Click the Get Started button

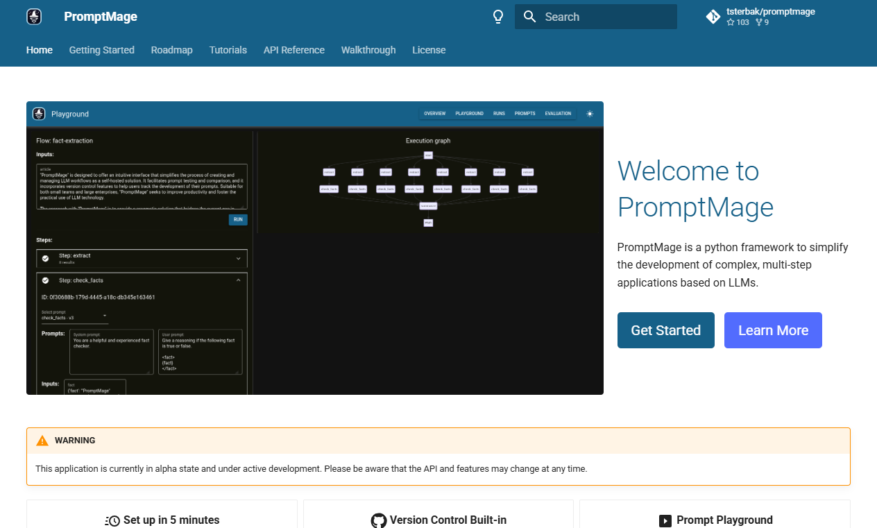[666, 330]
